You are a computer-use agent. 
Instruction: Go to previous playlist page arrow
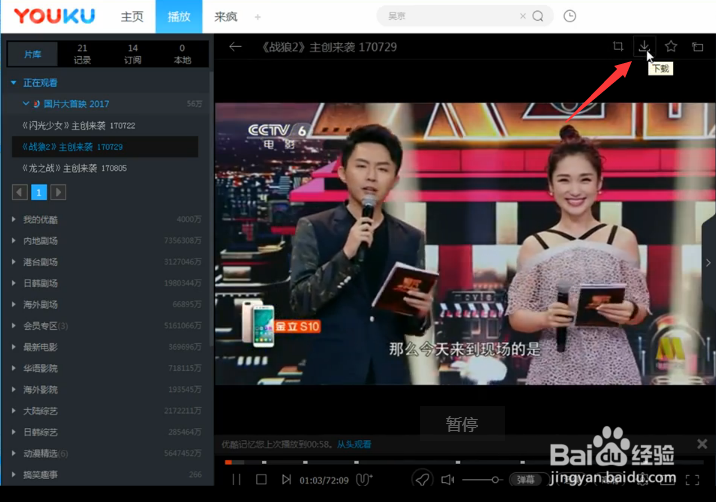[x=20, y=192]
